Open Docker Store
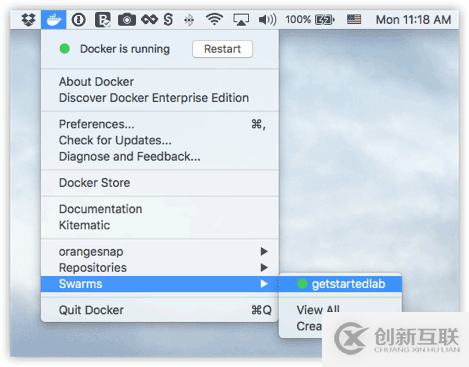Image resolution: width=469 pixels, height=367 pixels. (x=160, y=183)
